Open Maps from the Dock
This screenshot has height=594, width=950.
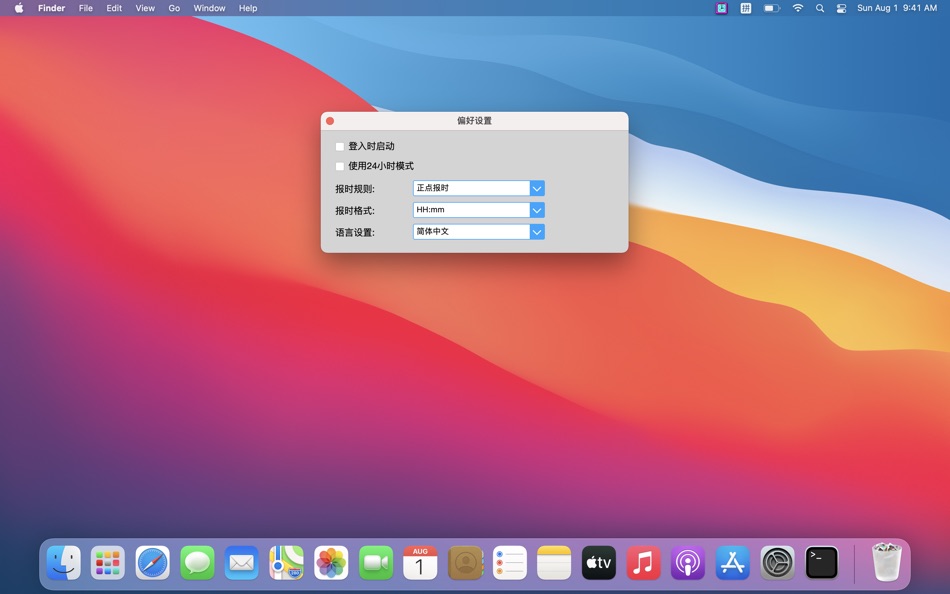[x=287, y=563]
